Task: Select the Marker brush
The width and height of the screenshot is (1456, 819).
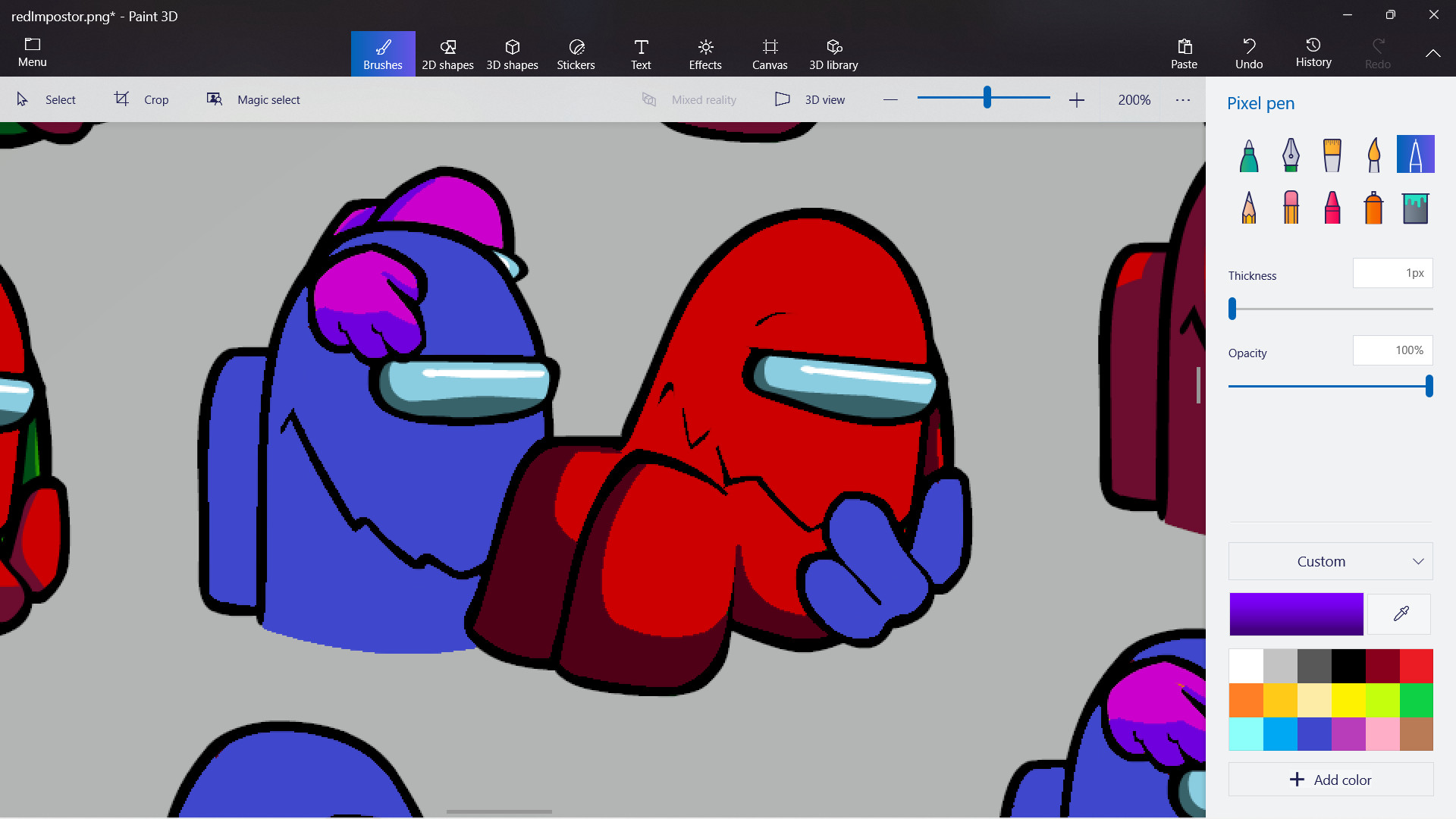Action: [1247, 155]
